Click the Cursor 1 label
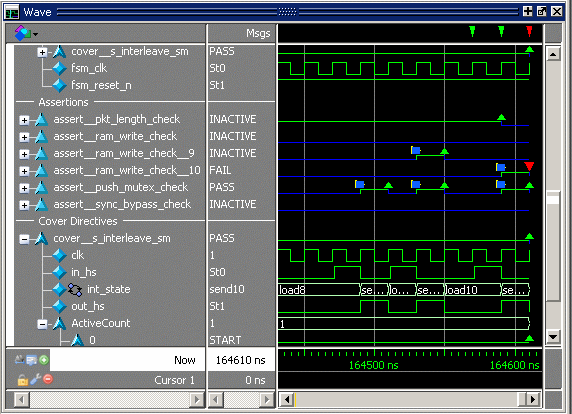The image size is (572, 414). pyautogui.click(x=174, y=380)
